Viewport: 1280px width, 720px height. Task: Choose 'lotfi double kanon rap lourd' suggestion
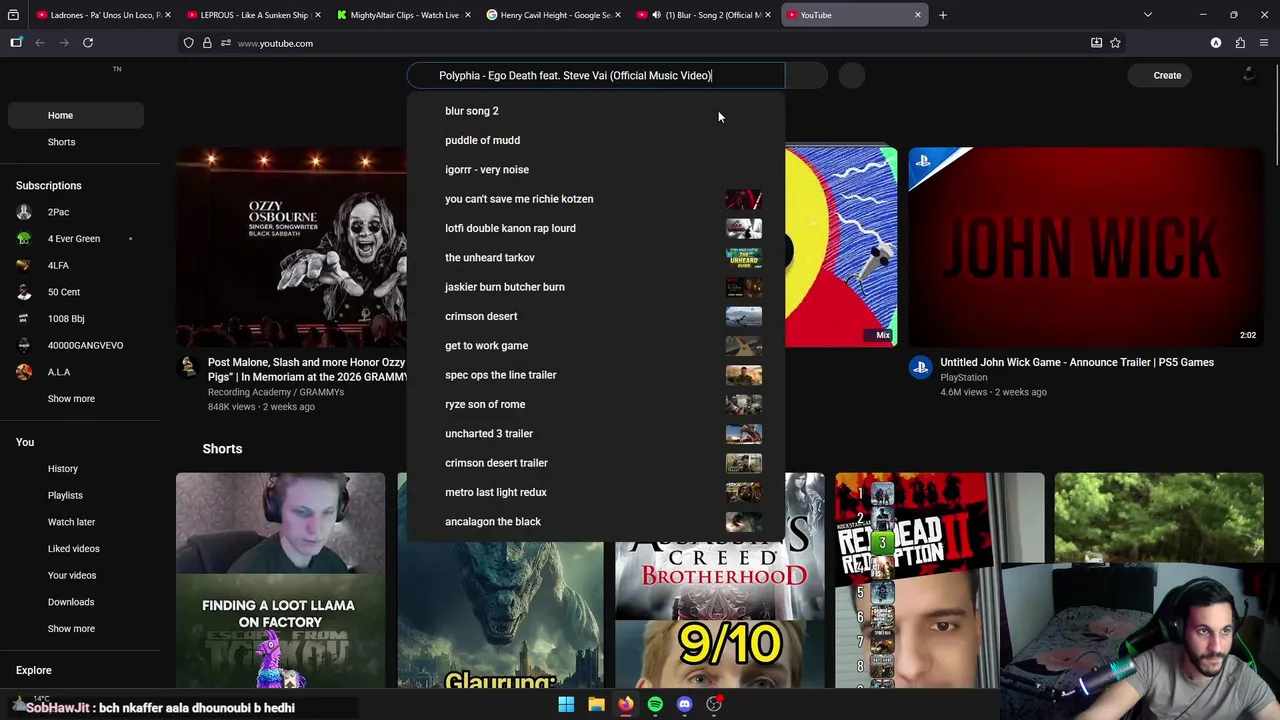pyautogui.click(x=595, y=228)
